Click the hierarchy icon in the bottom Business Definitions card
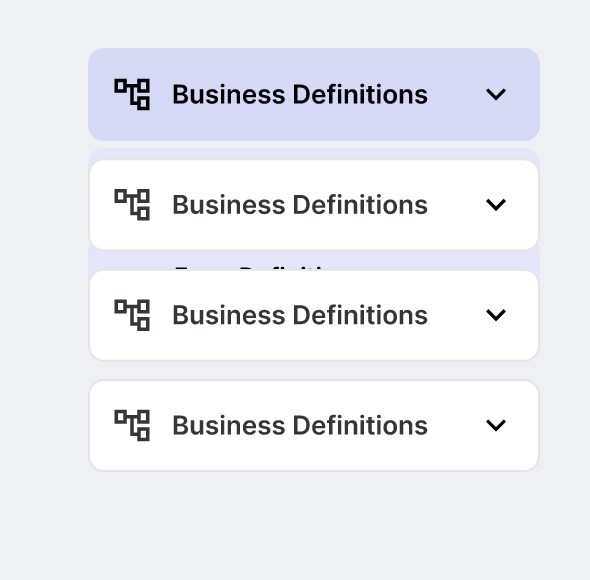The width and height of the screenshot is (590, 580). [132, 425]
